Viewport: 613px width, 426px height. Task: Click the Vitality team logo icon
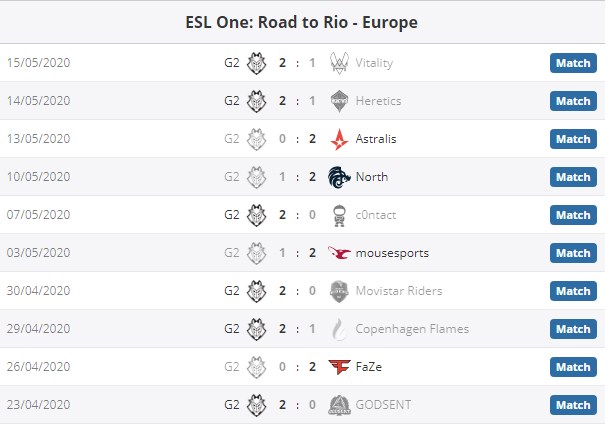click(x=340, y=63)
